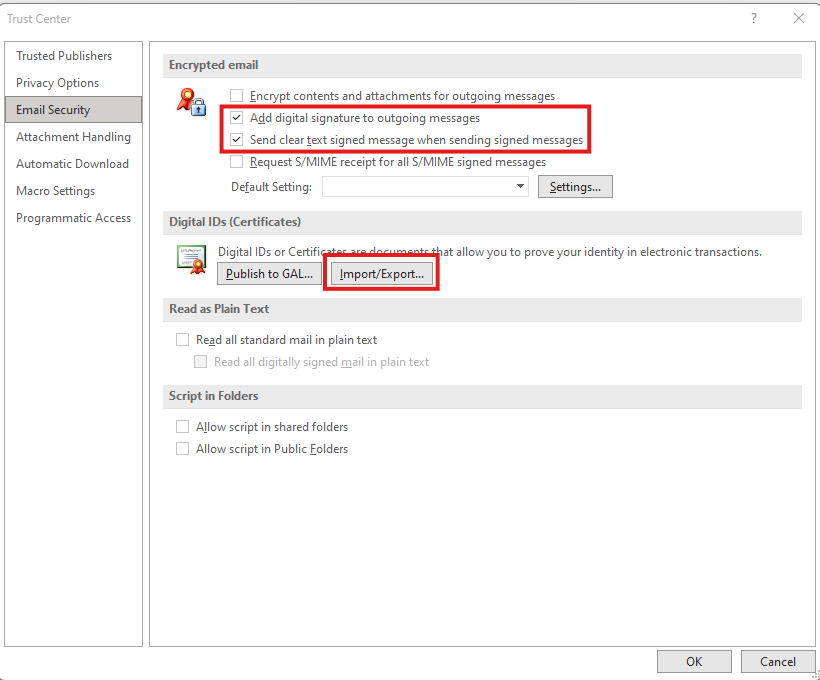Check Read all standard mail in plain text

click(182, 340)
